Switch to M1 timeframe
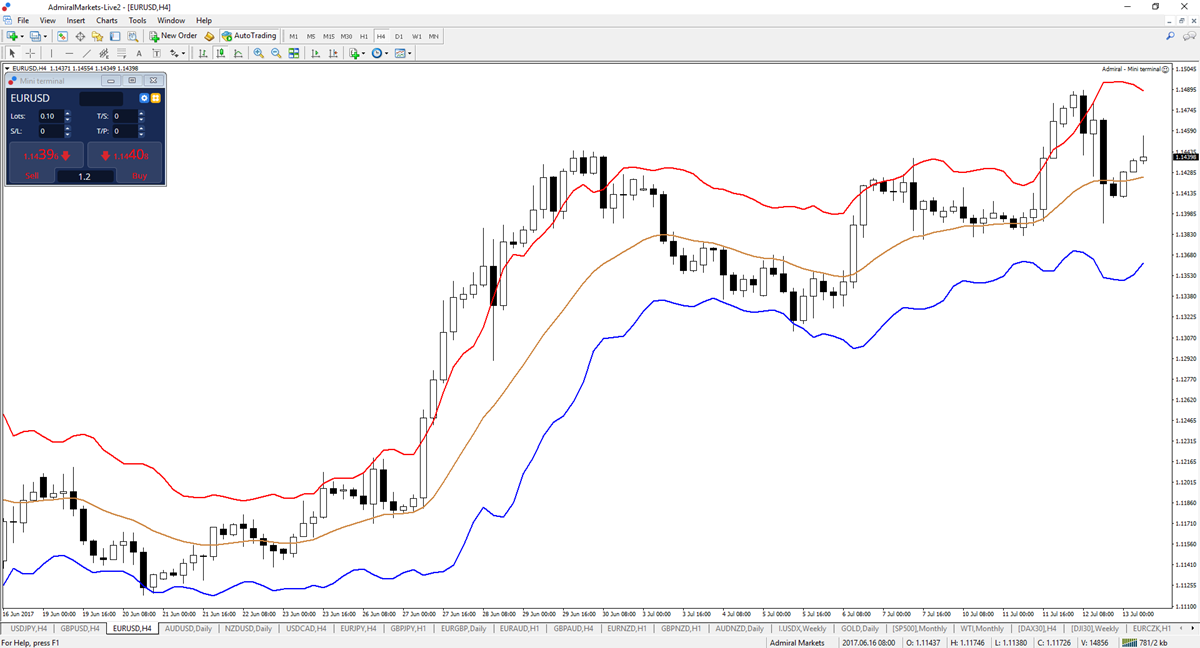 point(293,36)
